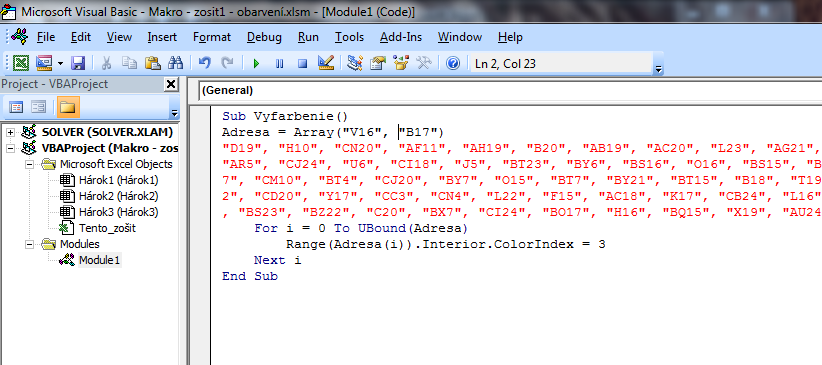Click View Object icon in Project pane

tap(38, 108)
